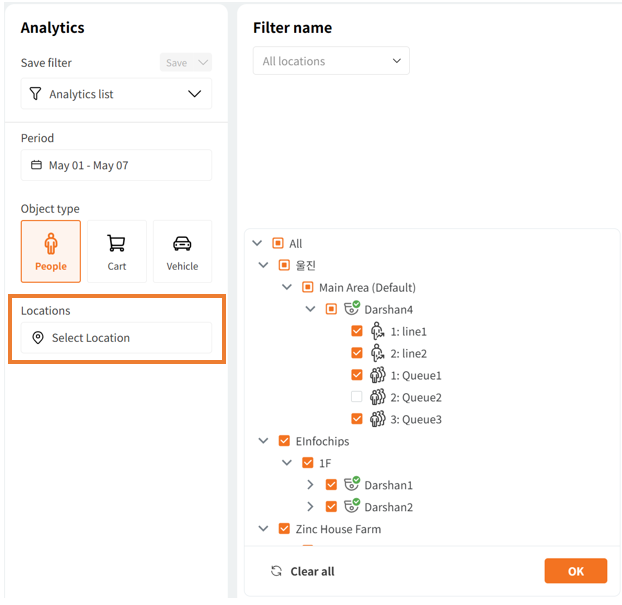
Task: Collapse the Main Area (Default) node
Action: (x=287, y=286)
